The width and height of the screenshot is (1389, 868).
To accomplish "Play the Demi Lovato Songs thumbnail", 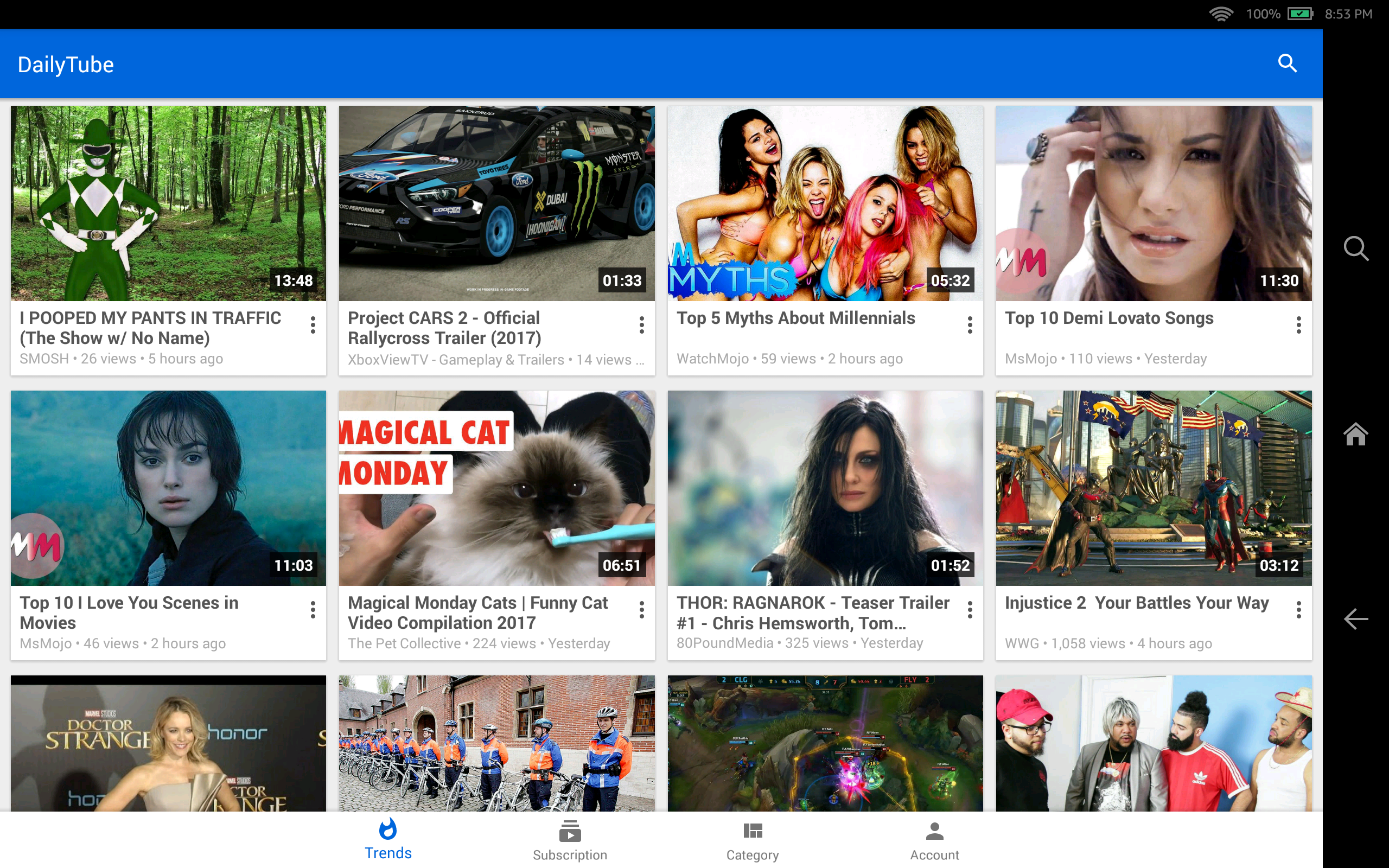I will (1154, 203).
